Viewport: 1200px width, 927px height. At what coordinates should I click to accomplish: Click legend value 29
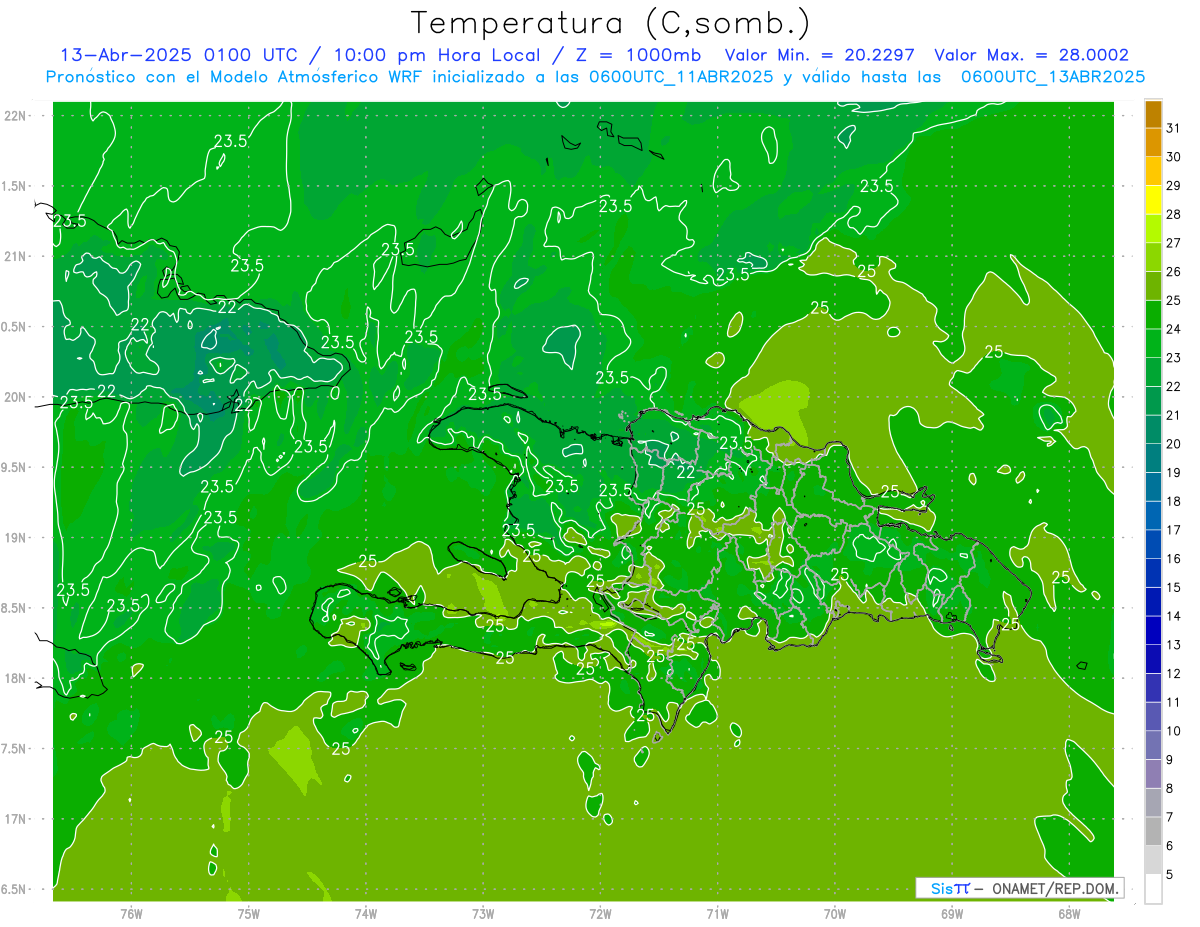[x=1174, y=186]
